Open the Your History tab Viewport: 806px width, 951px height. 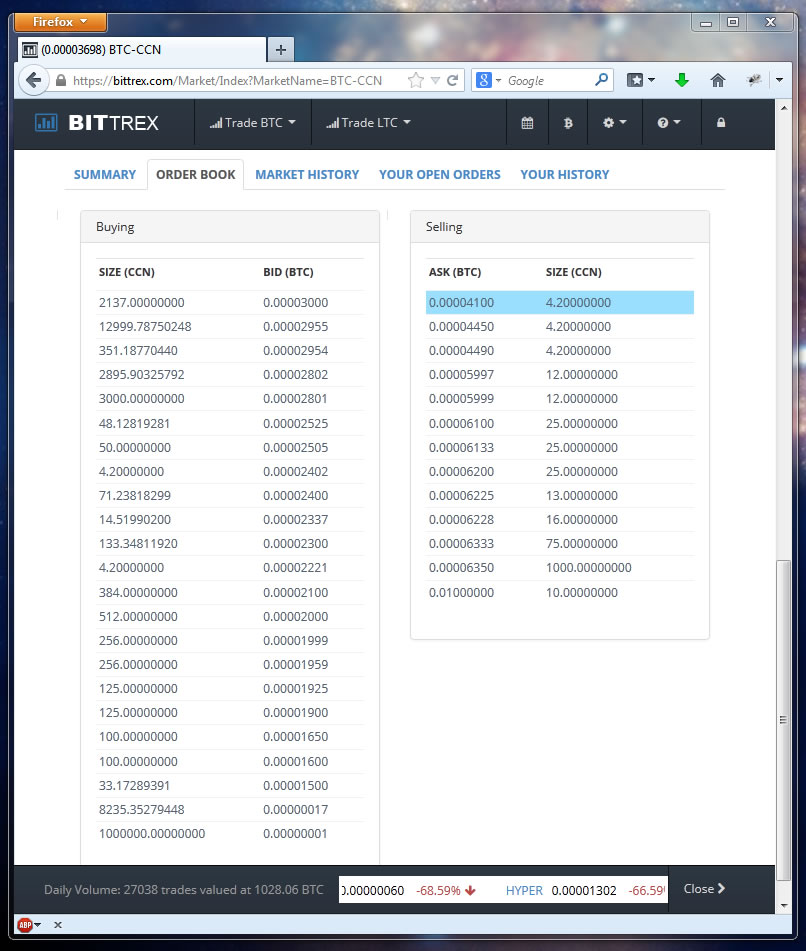point(565,175)
